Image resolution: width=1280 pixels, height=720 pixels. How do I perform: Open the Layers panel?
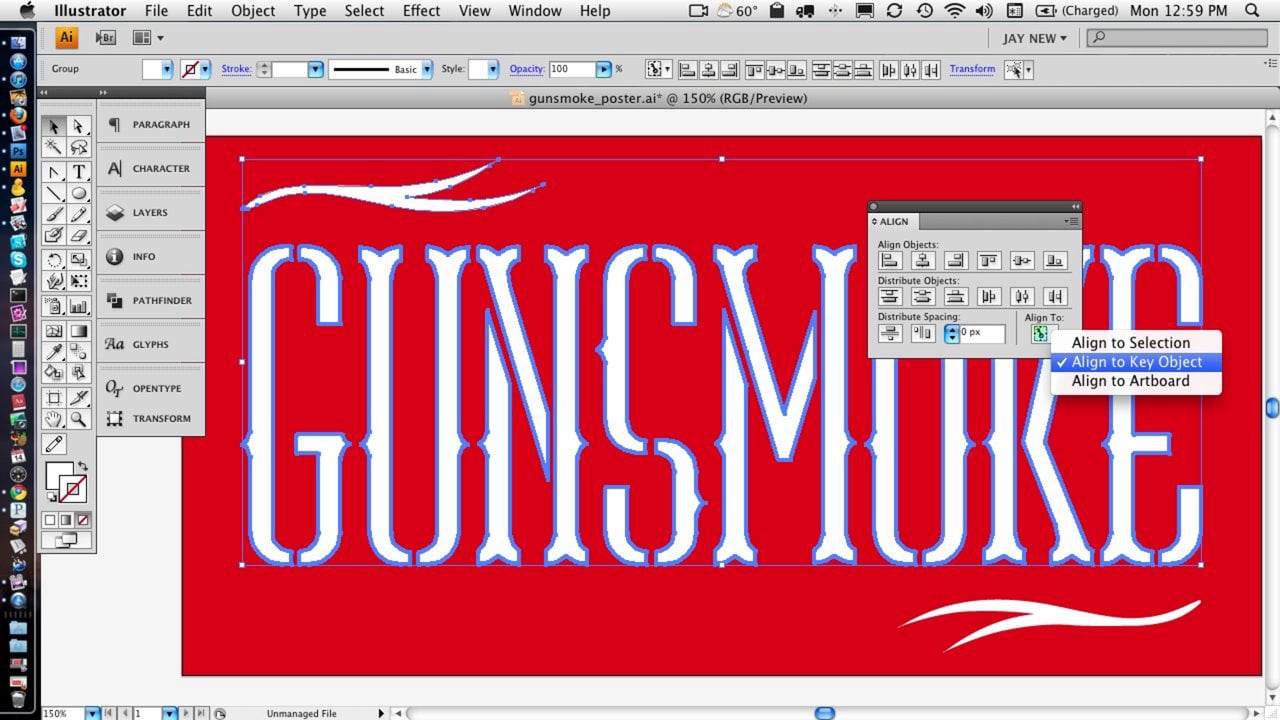coord(151,212)
